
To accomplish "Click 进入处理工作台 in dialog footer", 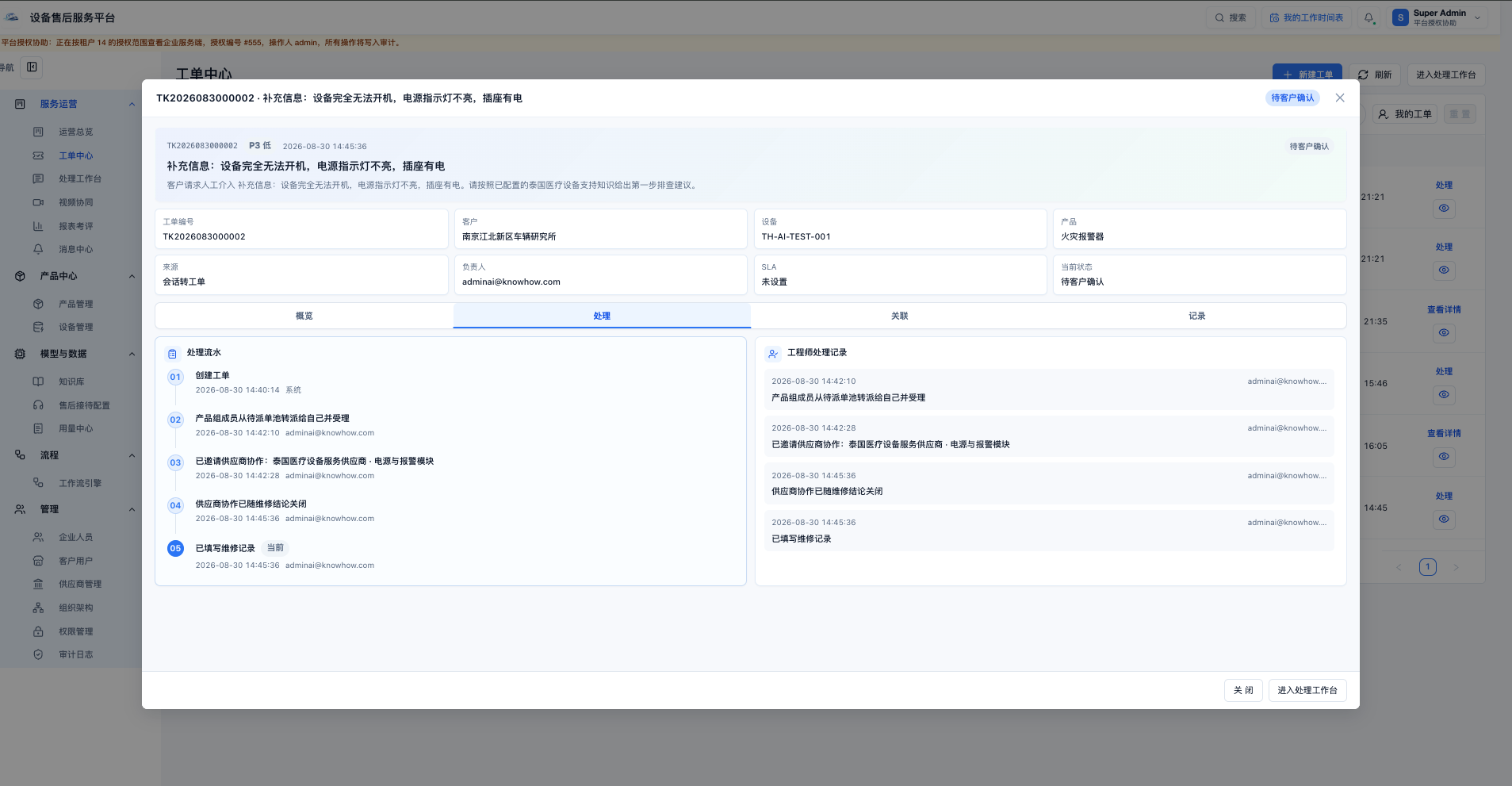I will [1307, 690].
